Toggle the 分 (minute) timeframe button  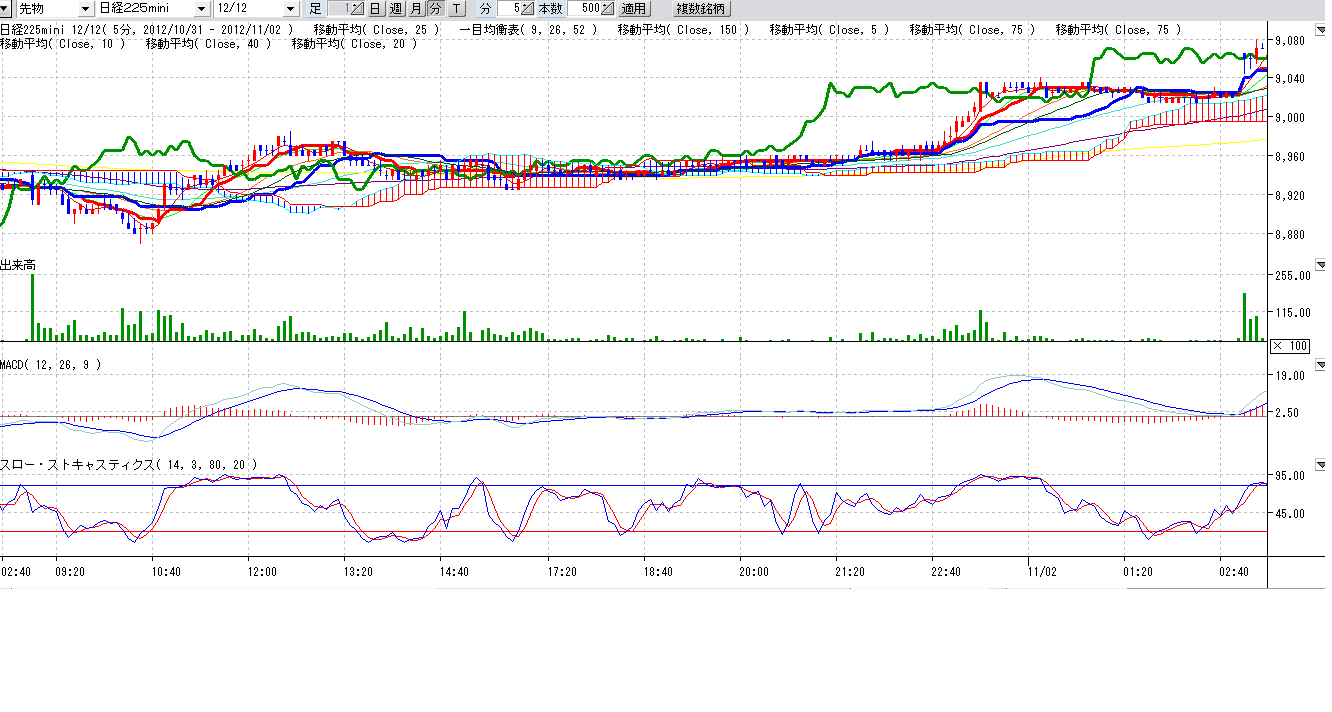point(435,8)
